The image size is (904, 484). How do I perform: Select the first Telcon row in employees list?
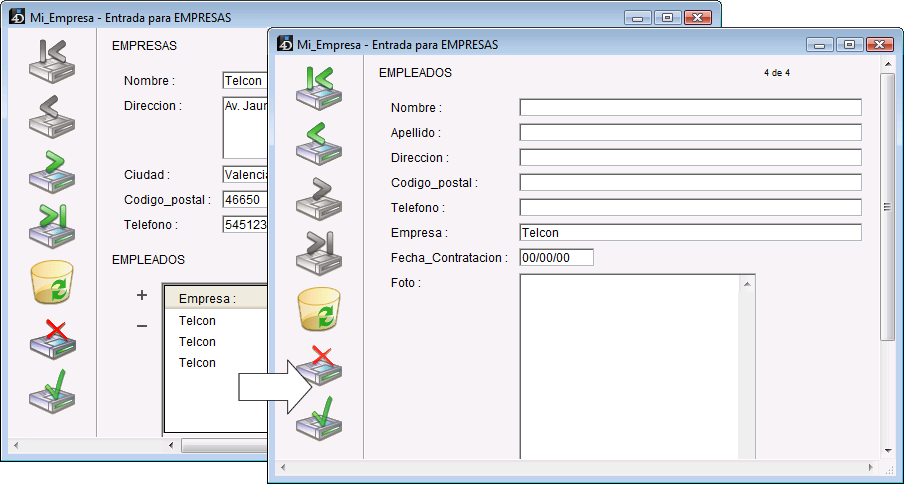(x=198, y=321)
